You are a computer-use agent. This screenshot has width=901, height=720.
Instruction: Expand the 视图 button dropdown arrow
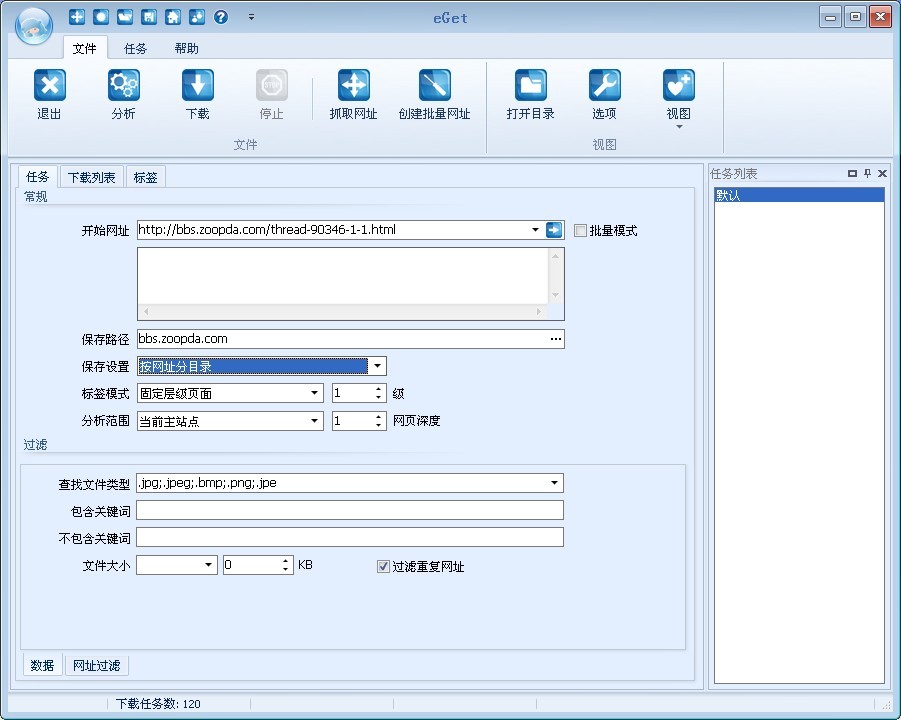pyautogui.click(x=679, y=127)
